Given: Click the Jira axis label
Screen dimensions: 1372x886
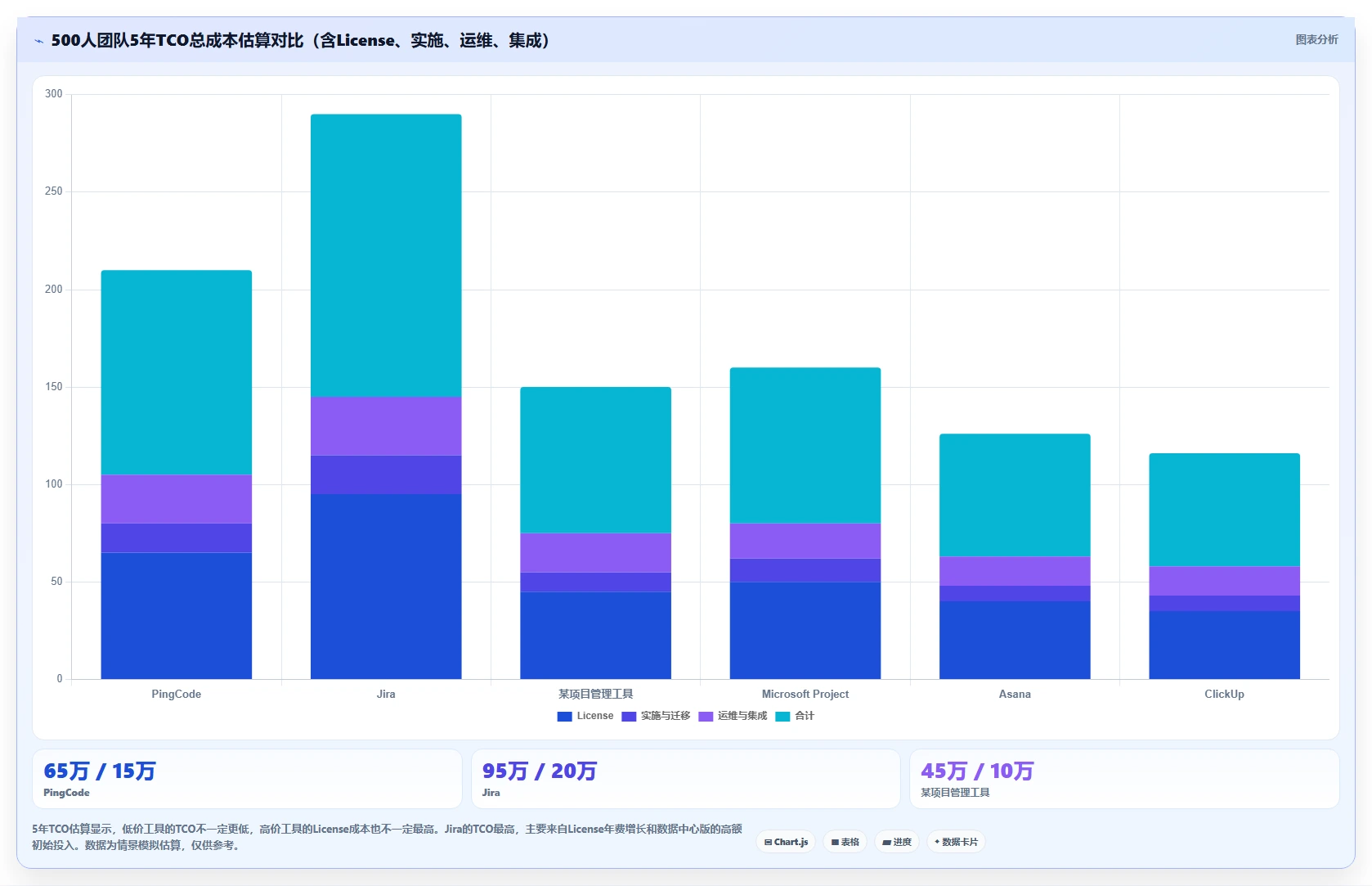Looking at the screenshot, I should [386, 694].
